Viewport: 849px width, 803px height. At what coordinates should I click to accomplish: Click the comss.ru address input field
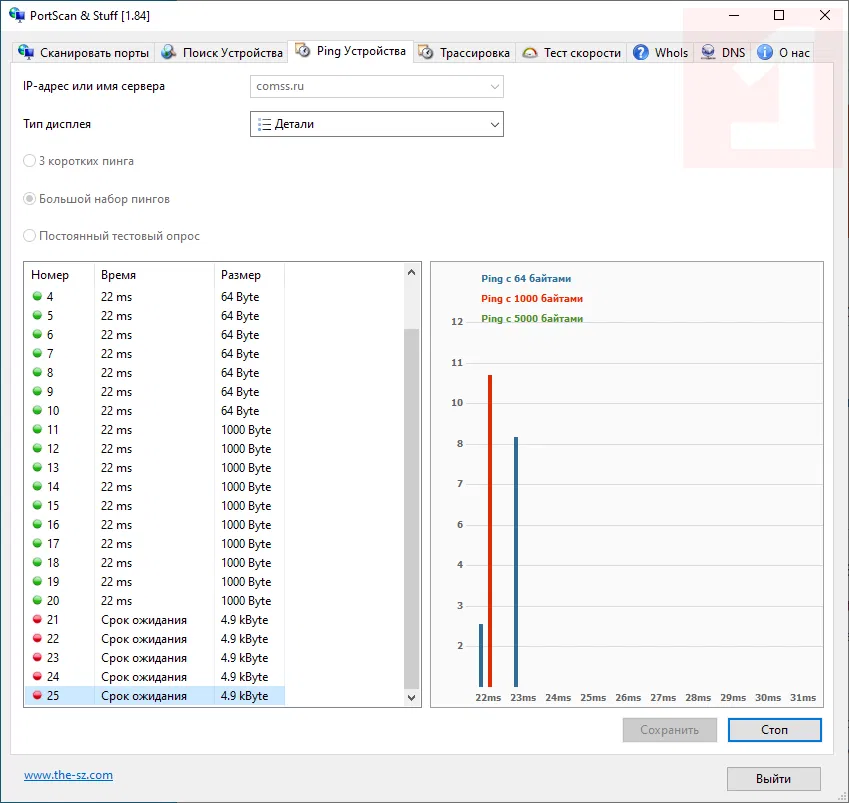[x=377, y=87]
